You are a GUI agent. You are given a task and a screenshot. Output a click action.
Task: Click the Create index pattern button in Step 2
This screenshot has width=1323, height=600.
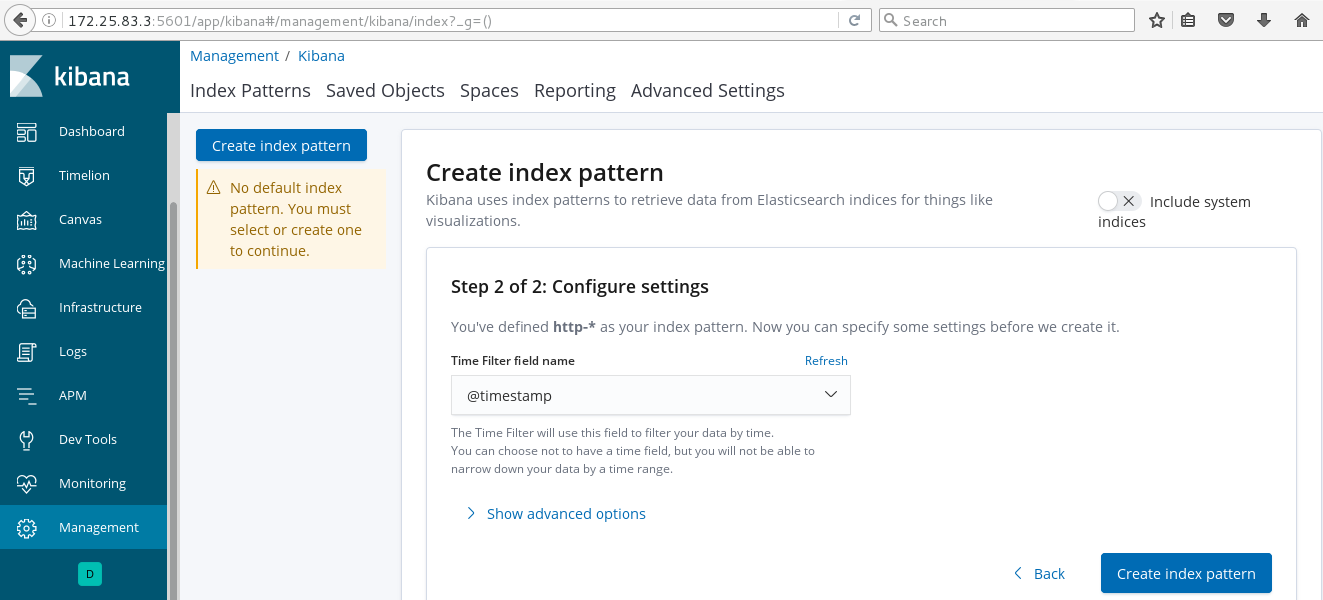pos(1186,573)
